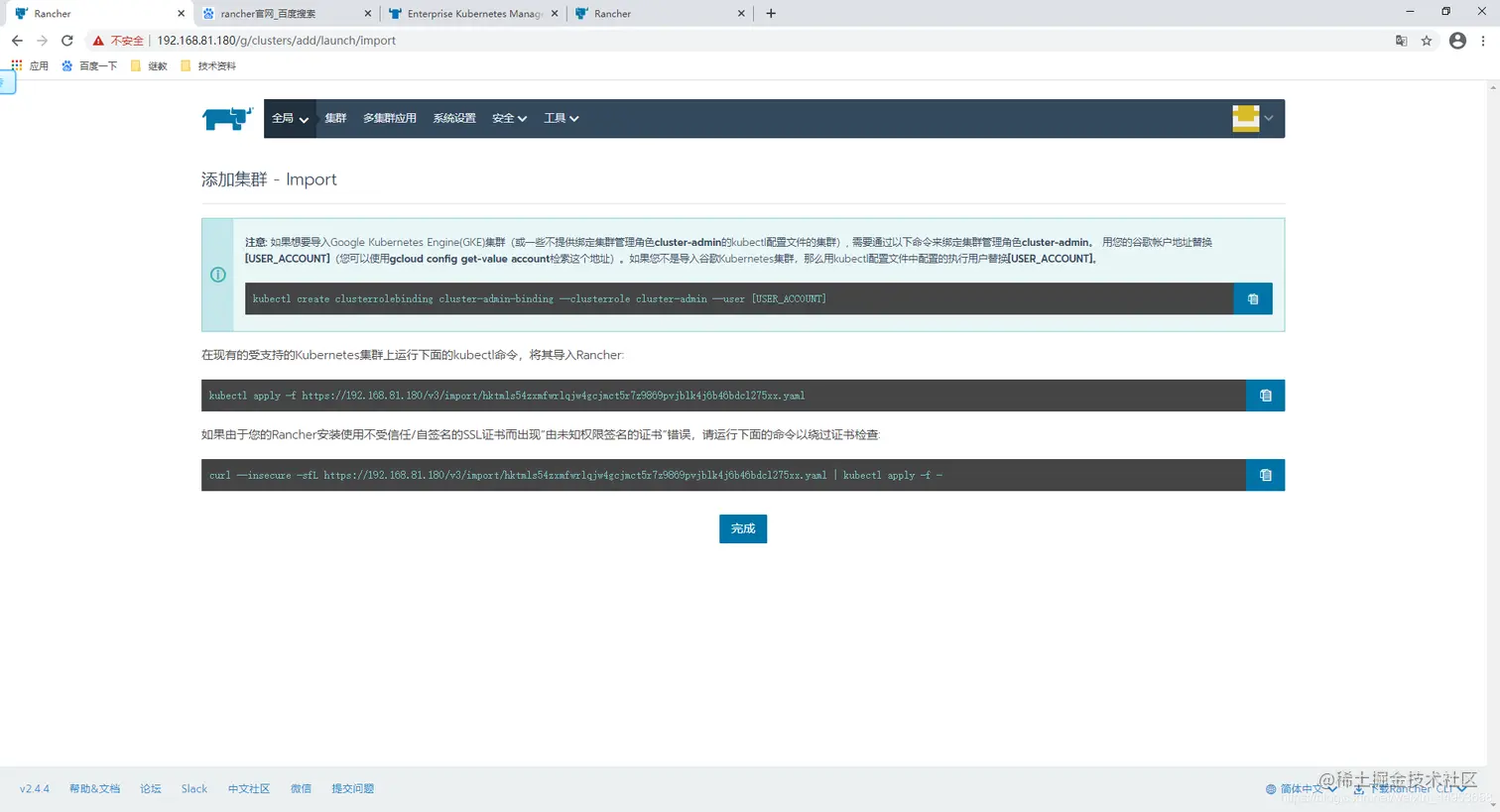Open the 论坛 forum link
This screenshot has height=812, width=1500.
pyautogui.click(x=151, y=789)
